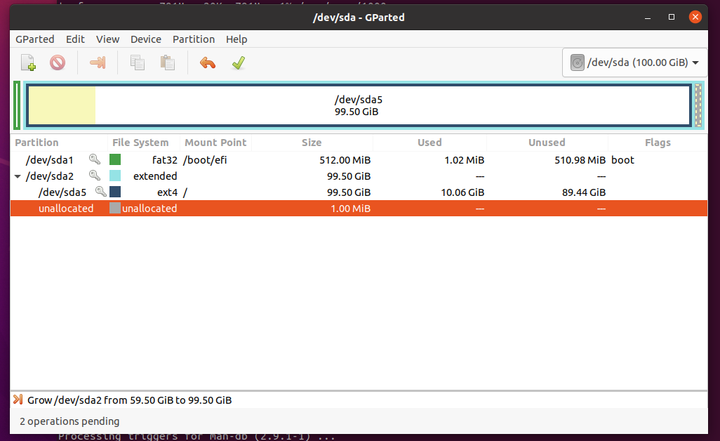Click the 10.06 GiB used cell

pyautogui.click(x=462, y=192)
